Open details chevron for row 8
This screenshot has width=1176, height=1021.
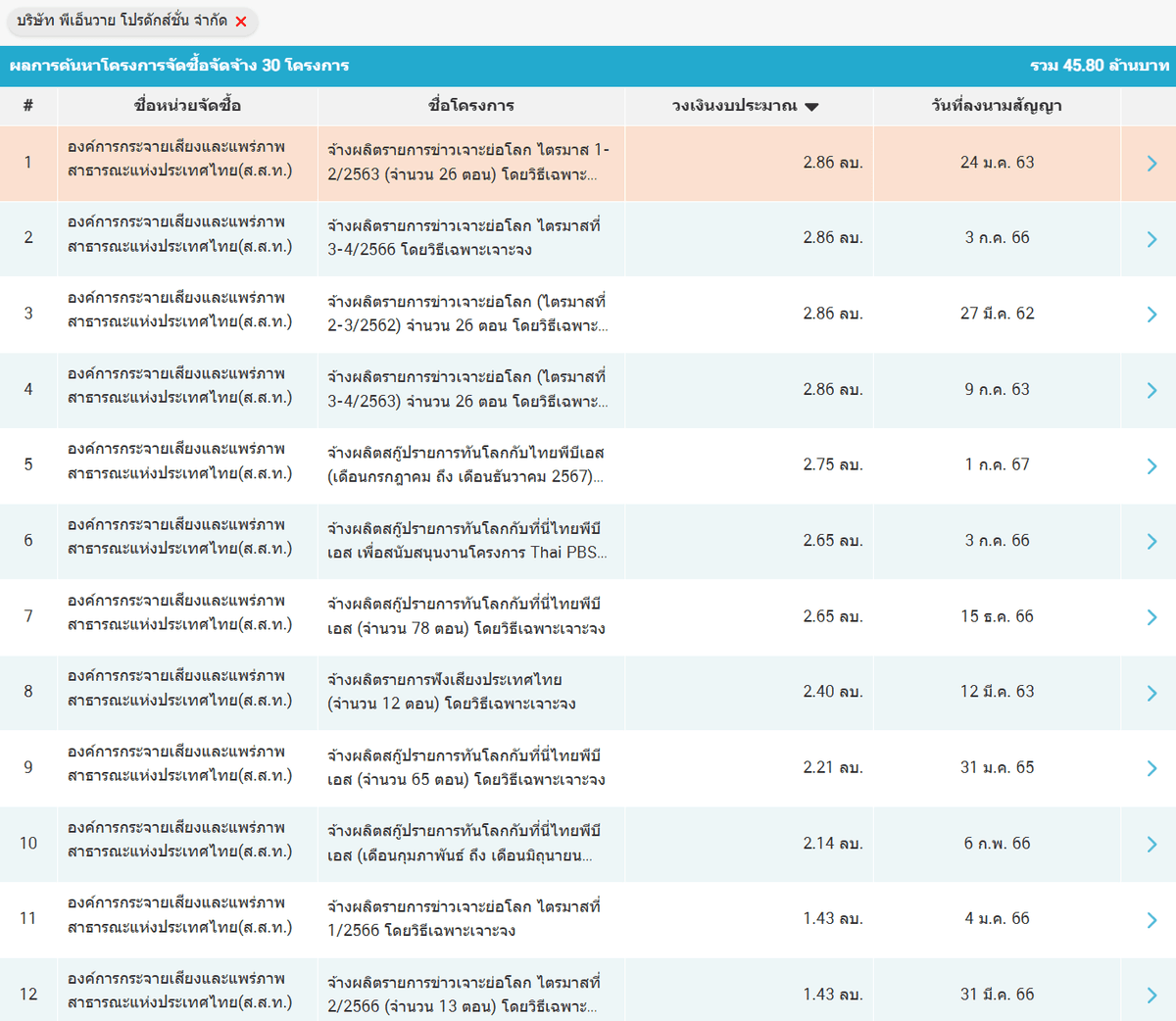pos(1151,694)
